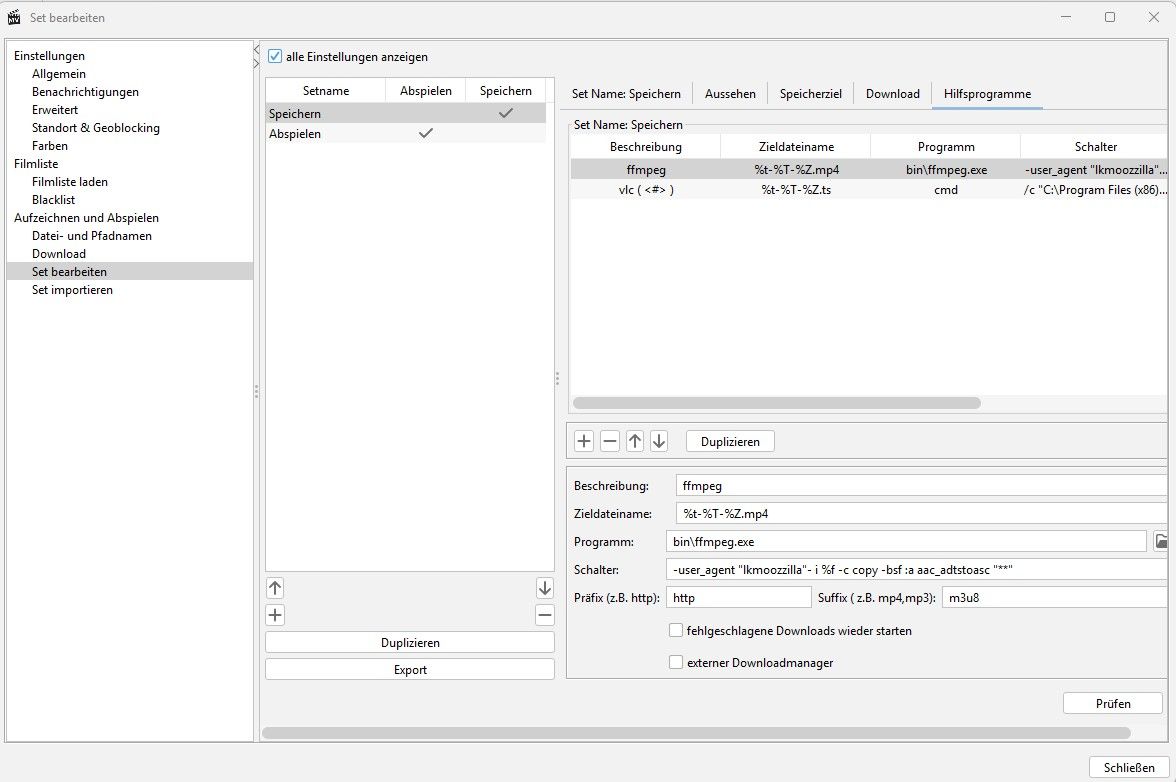Open Farben settings
The width and height of the screenshot is (1176, 782).
tap(50, 145)
